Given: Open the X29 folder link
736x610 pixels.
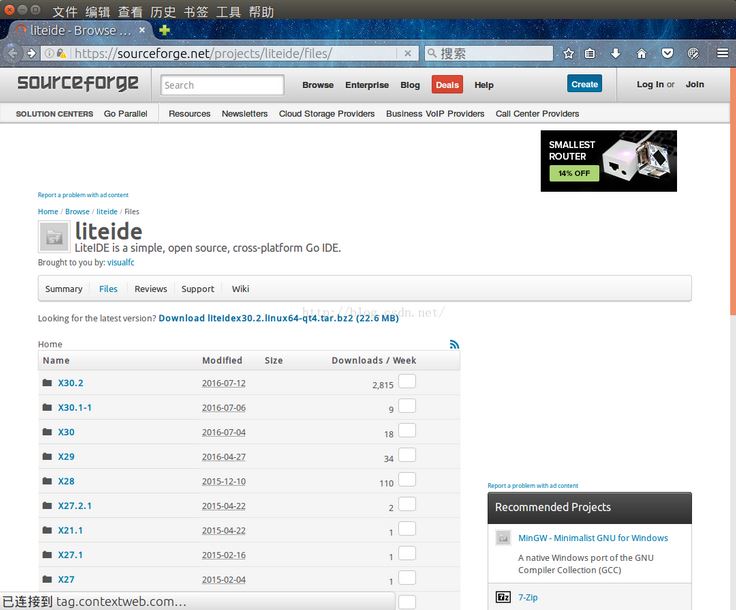Looking at the screenshot, I should pyautogui.click(x=66, y=456).
